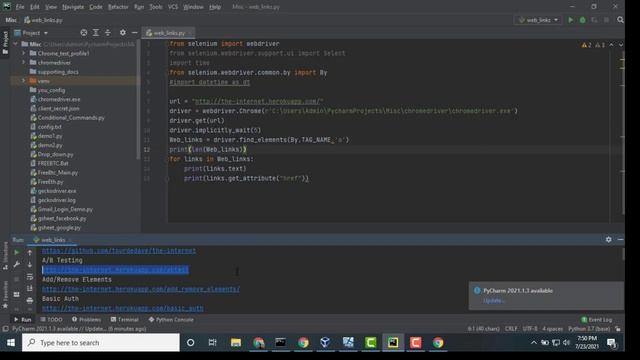Open Cortana circle icon on taskbar
Screen dimensions: 640x360
(x=191, y=342)
